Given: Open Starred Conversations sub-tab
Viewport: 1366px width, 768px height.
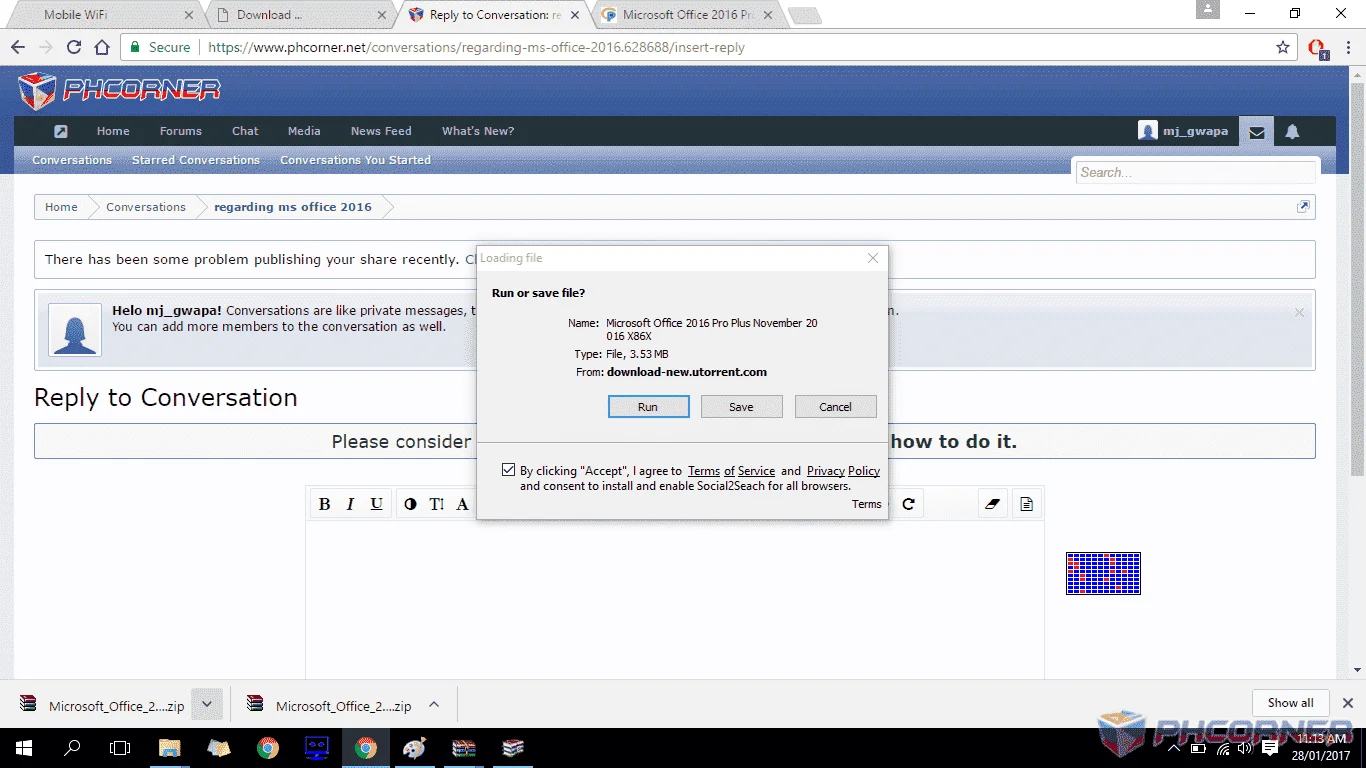Looking at the screenshot, I should pos(195,160).
